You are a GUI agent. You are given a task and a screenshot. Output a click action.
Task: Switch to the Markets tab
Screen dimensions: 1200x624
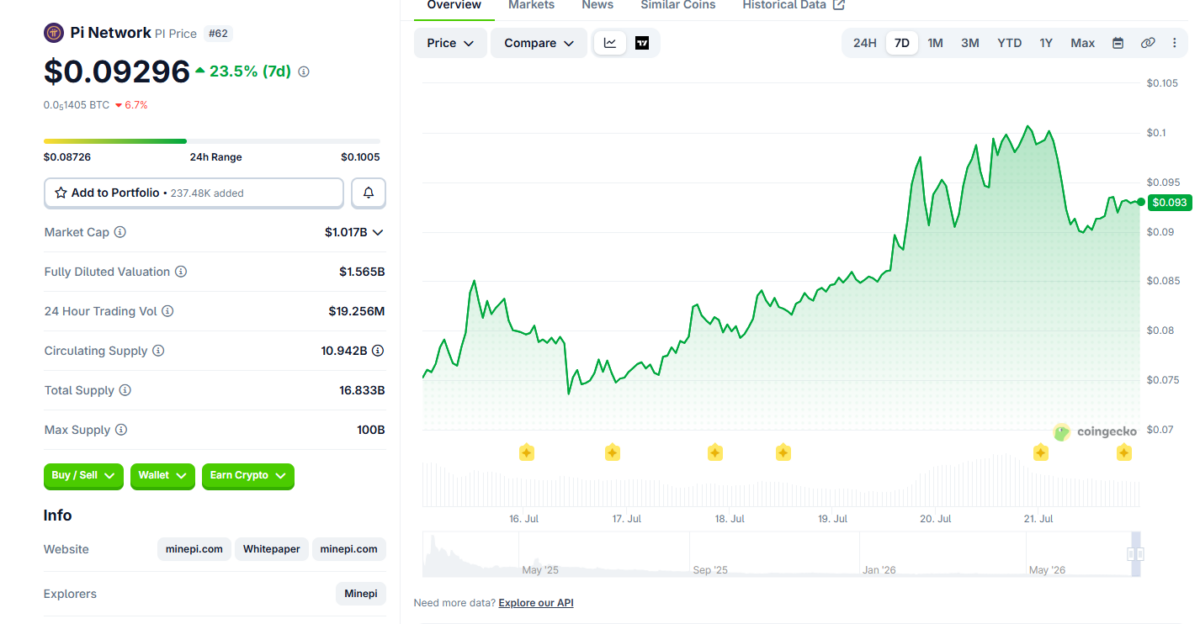point(531,5)
